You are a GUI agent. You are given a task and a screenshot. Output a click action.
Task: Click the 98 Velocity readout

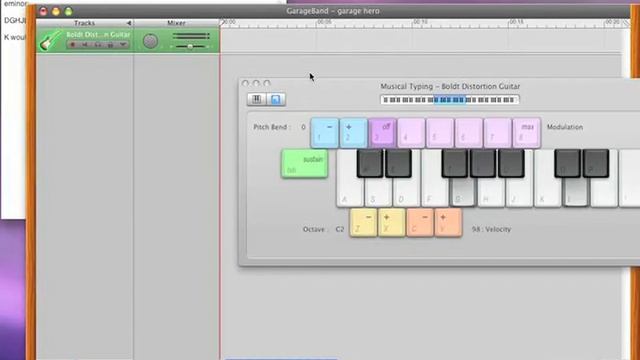[491, 229]
